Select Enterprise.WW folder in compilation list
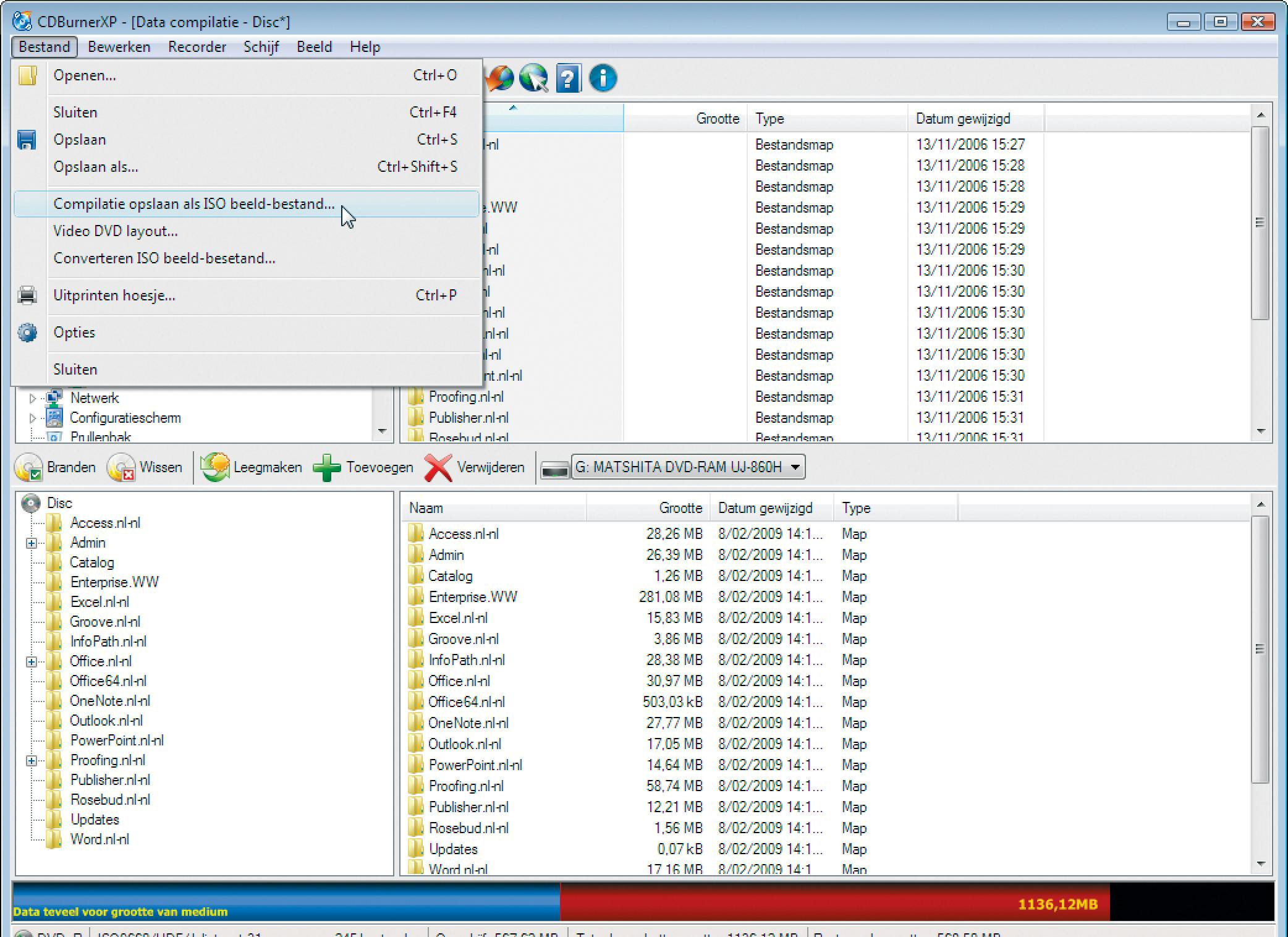 tap(472, 597)
